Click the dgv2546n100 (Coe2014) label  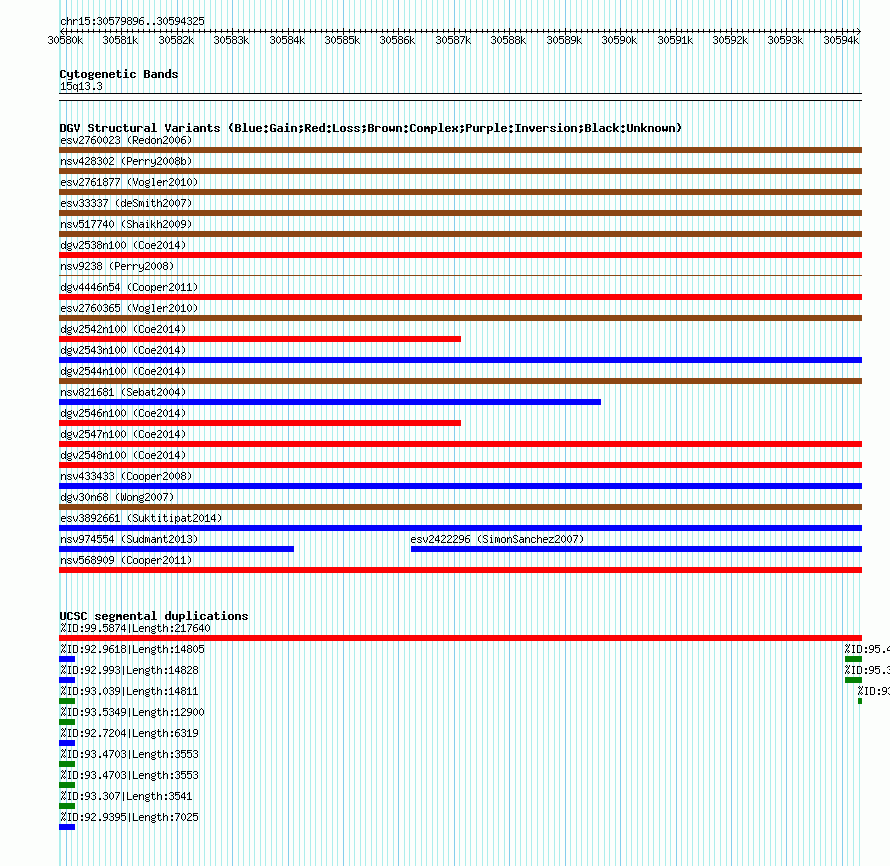click(x=123, y=413)
